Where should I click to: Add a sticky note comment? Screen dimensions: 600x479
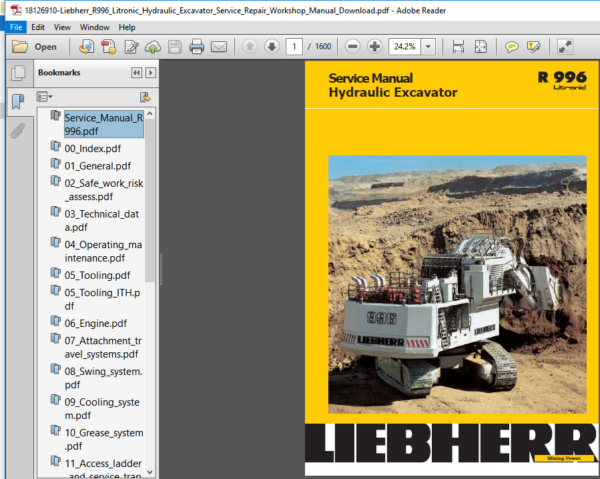[x=512, y=47]
